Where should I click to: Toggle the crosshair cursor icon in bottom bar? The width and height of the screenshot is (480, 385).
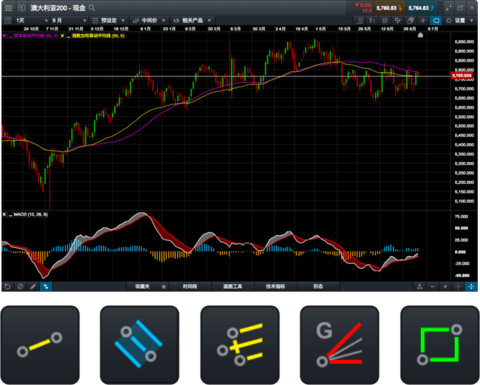pos(458,287)
